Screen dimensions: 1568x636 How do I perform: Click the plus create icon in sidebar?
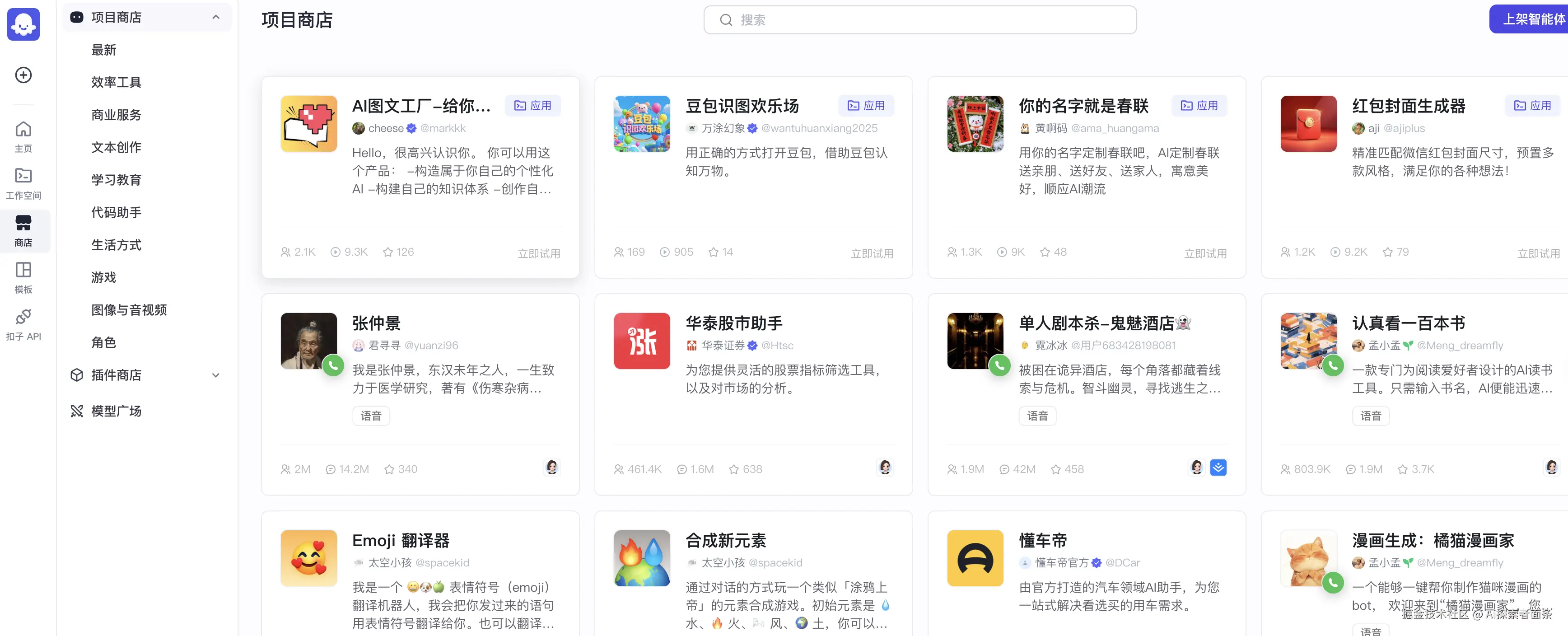23,75
